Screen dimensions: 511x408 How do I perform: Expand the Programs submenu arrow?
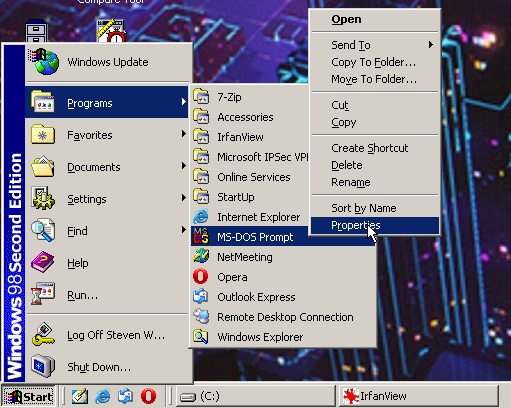(183, 102)
